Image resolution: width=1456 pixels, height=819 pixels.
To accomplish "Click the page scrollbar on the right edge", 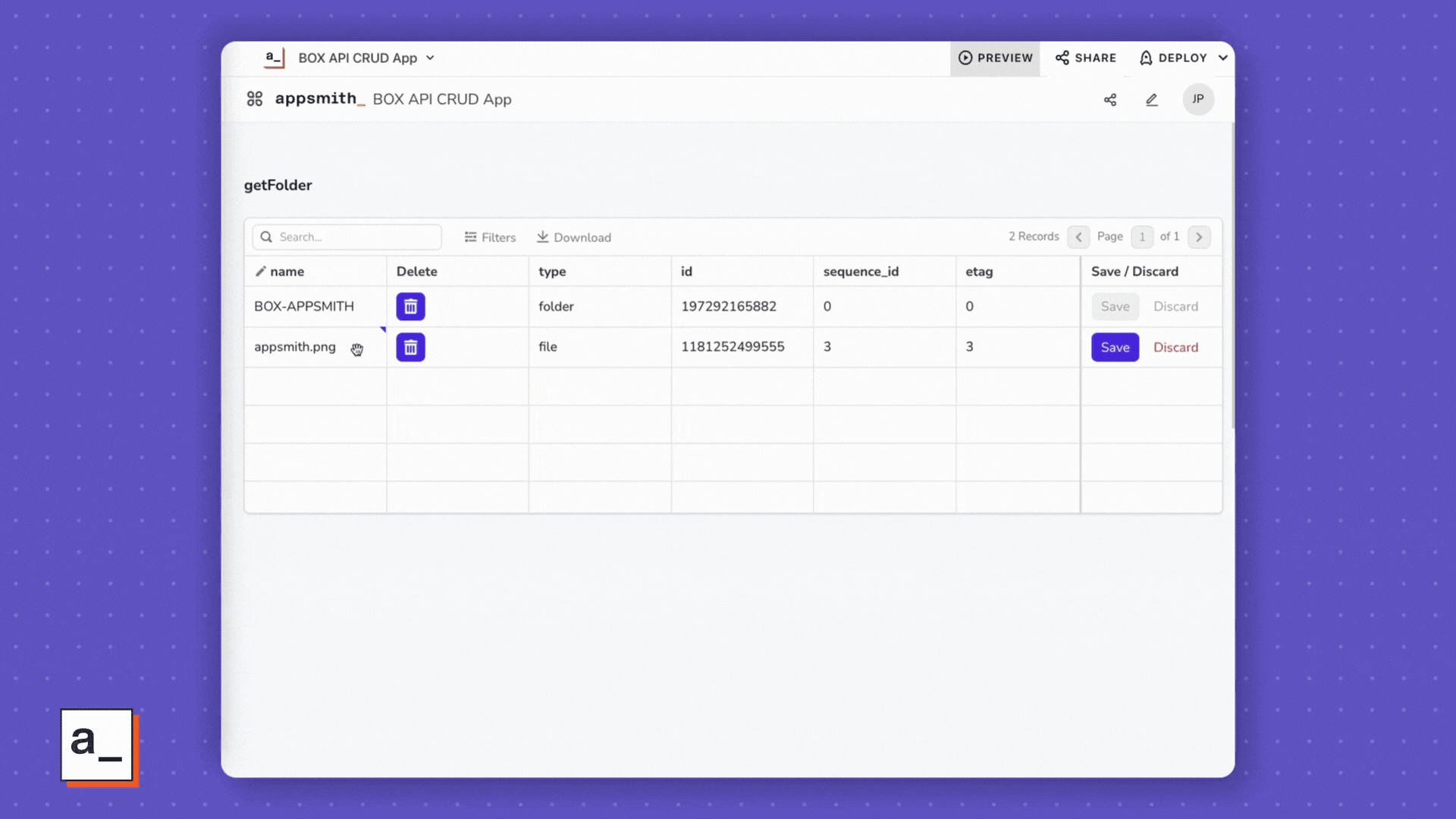I will tap(1232, 277).
